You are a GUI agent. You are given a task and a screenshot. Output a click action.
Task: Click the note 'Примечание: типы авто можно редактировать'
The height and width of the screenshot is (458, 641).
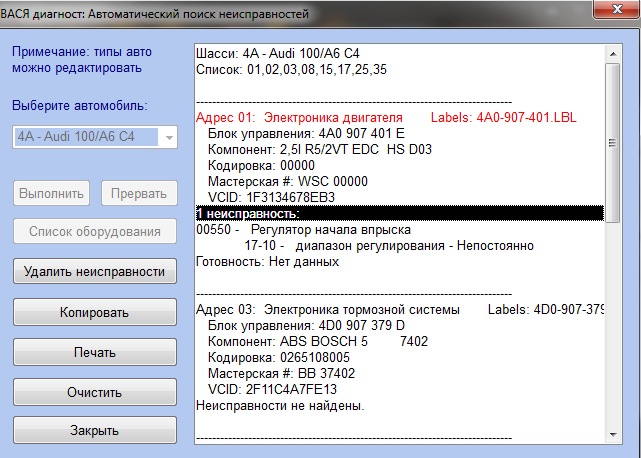pyautogui.click(x=82, y=60)
